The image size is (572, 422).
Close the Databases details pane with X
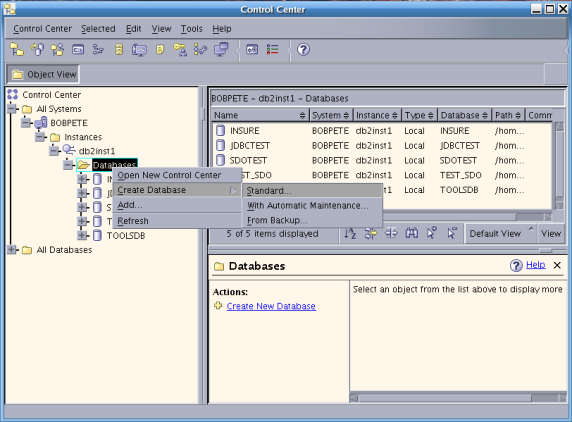557,265
